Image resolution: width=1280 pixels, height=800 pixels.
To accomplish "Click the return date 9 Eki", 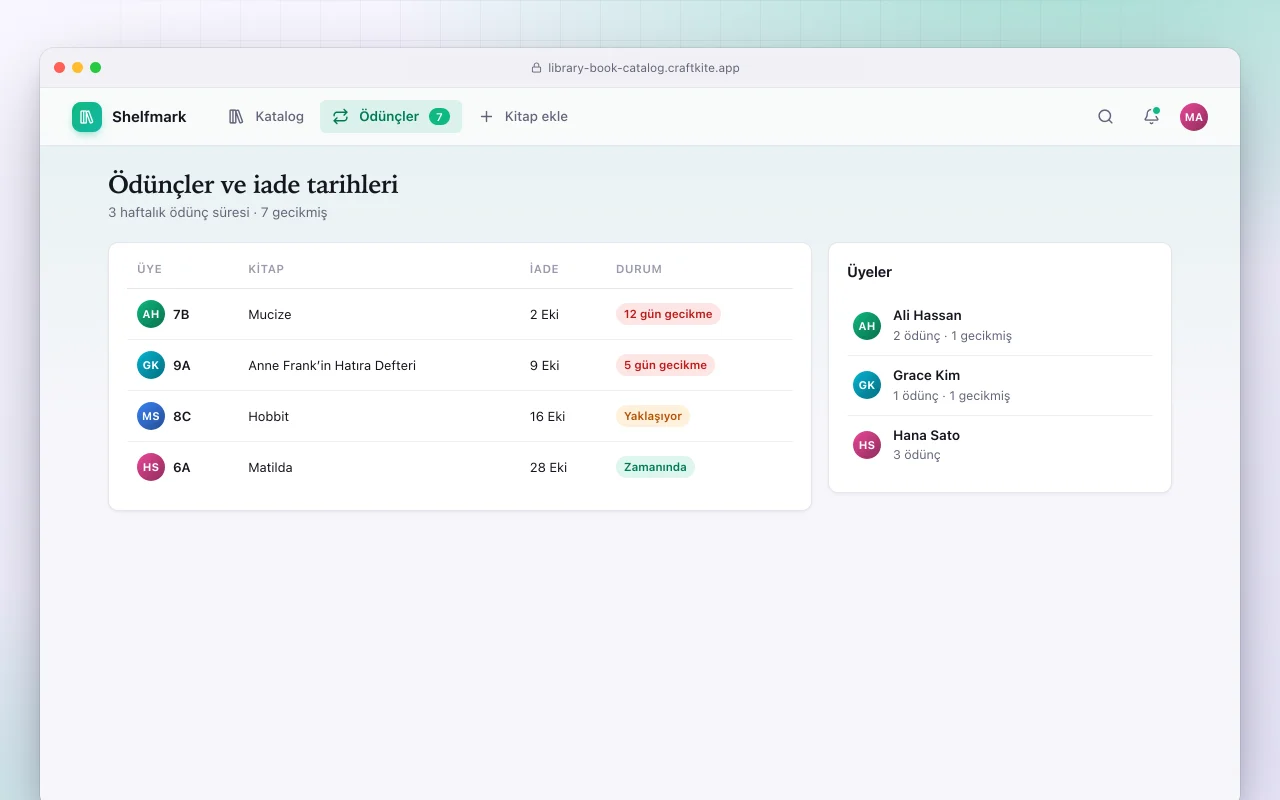I will click(x=544, y=365).
